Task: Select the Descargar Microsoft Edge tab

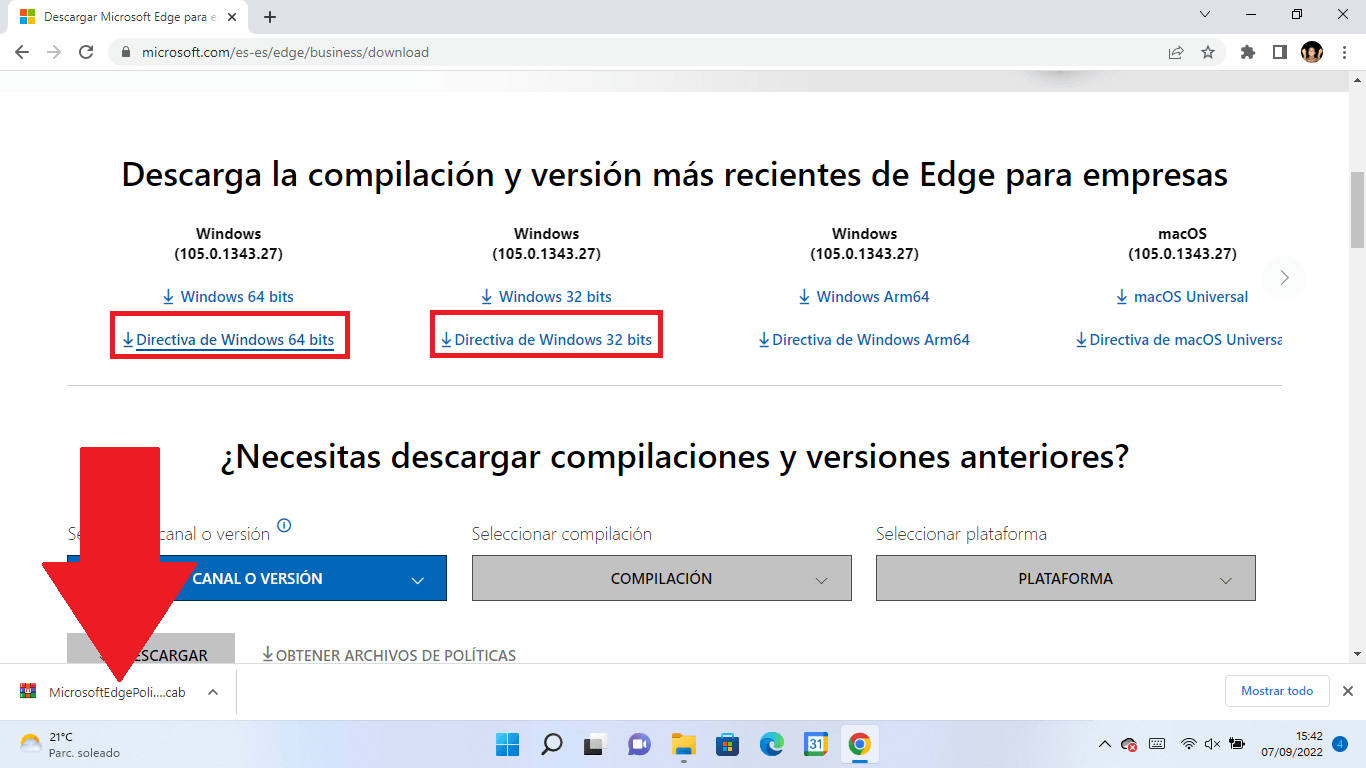Action: click(130, 17)
